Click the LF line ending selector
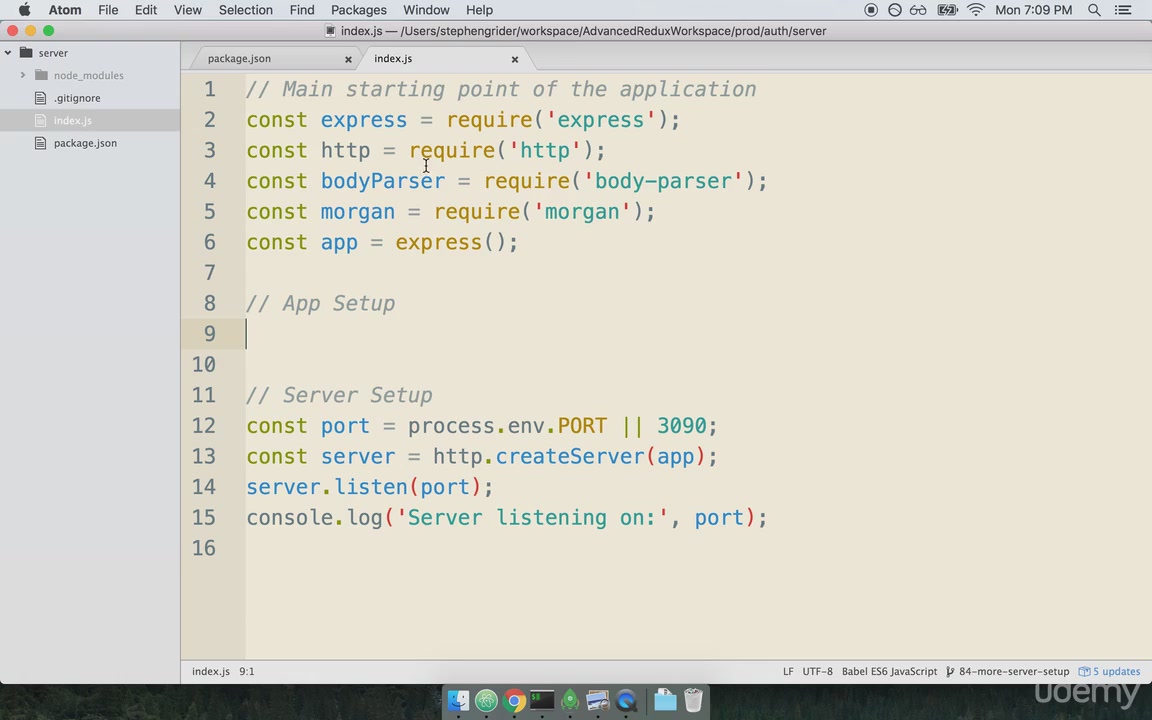Image resolution: width=1152 pixels, height=720 pixels. click(x=788, y=671)
